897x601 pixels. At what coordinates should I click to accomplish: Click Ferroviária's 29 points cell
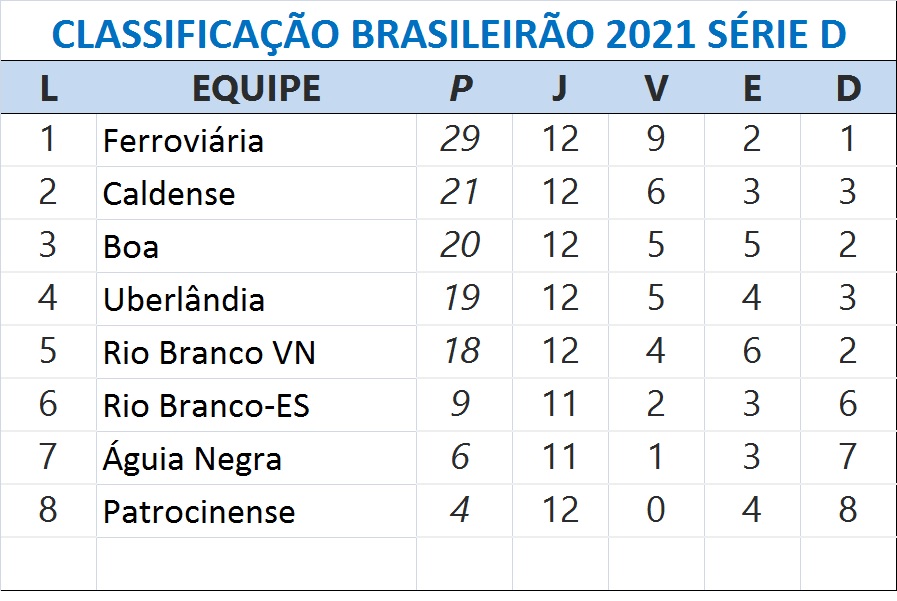(461, 139)
